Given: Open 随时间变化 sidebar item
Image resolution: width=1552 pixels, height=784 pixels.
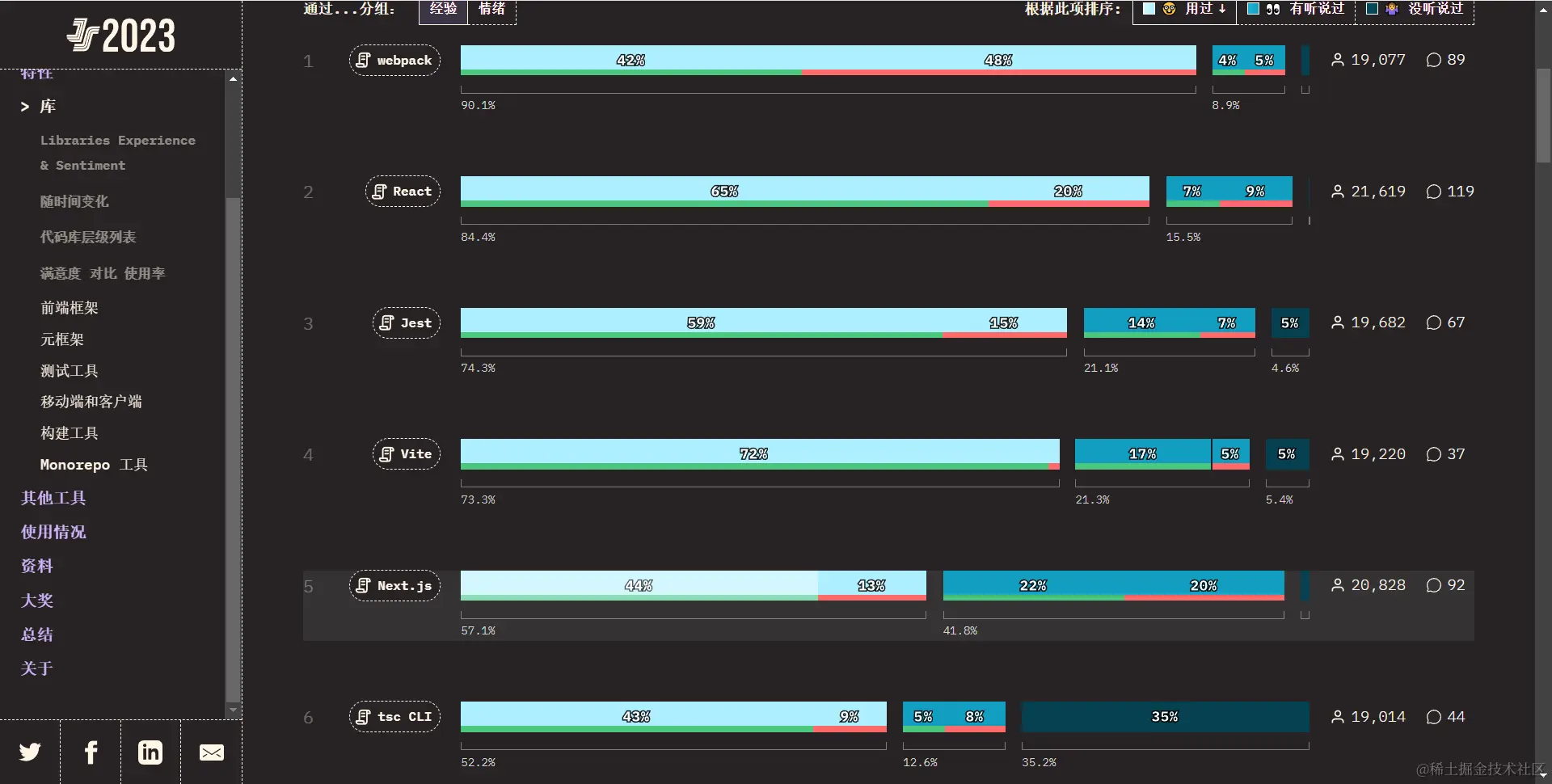Looking at the screenshot, I should [x=74, y=201].
